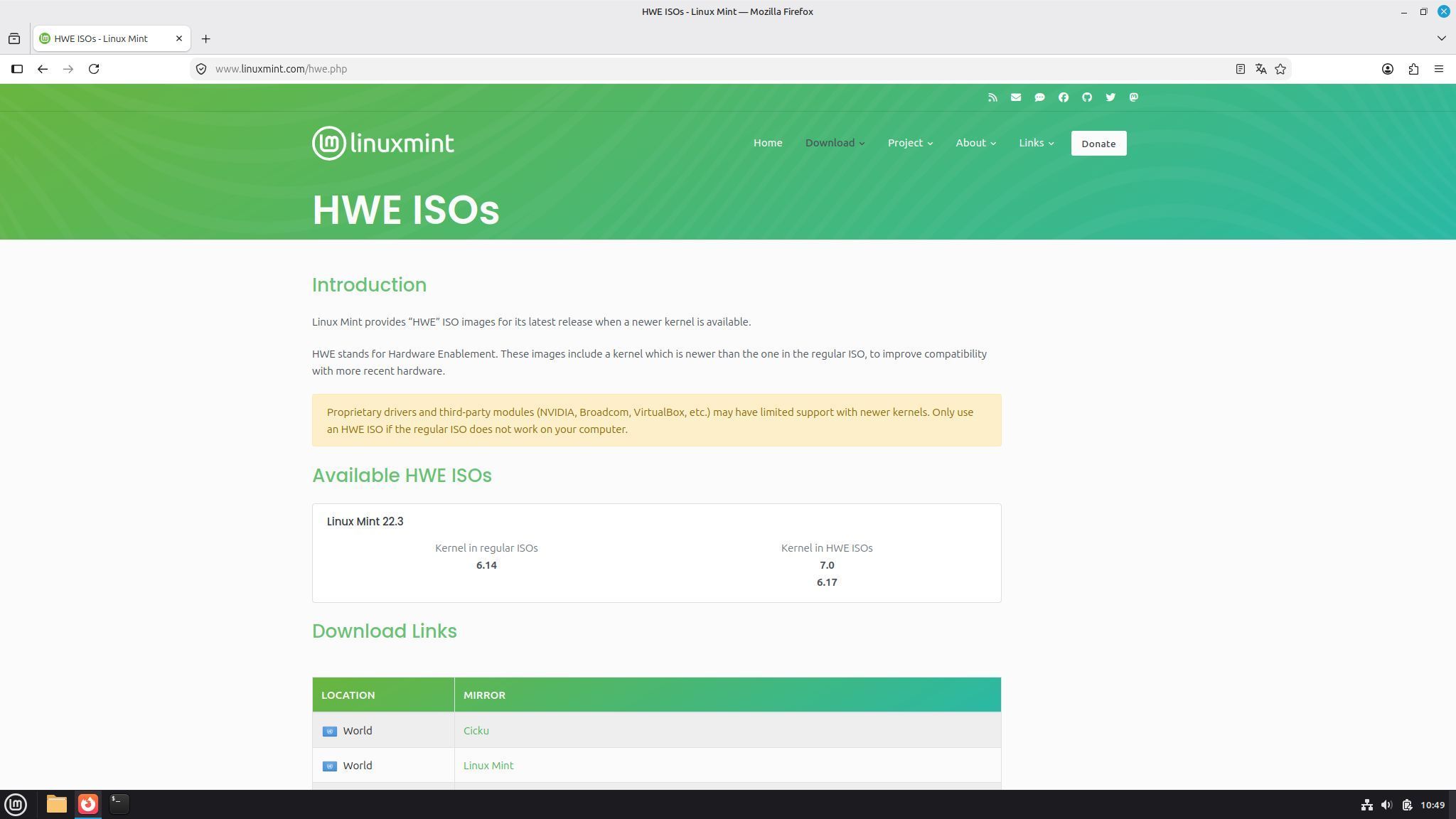Open Terminal from the taskbar
1456x819 pixels.
click(x=119, y=804)
